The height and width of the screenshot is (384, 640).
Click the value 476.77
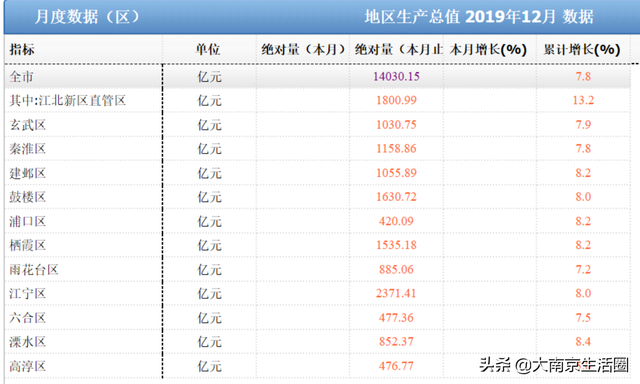[x=396, y=366]
